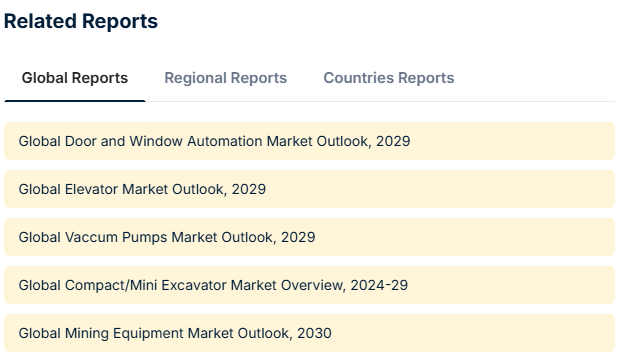The image size is (621, 361).
Task: Switch to the Global Reports tab
Action: pyautogui.click(x=74, y=78)
